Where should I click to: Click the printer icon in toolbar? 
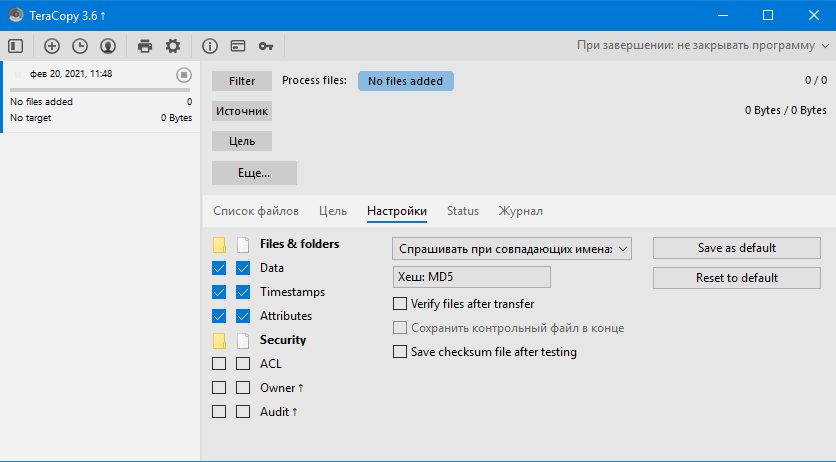[145, 46]
